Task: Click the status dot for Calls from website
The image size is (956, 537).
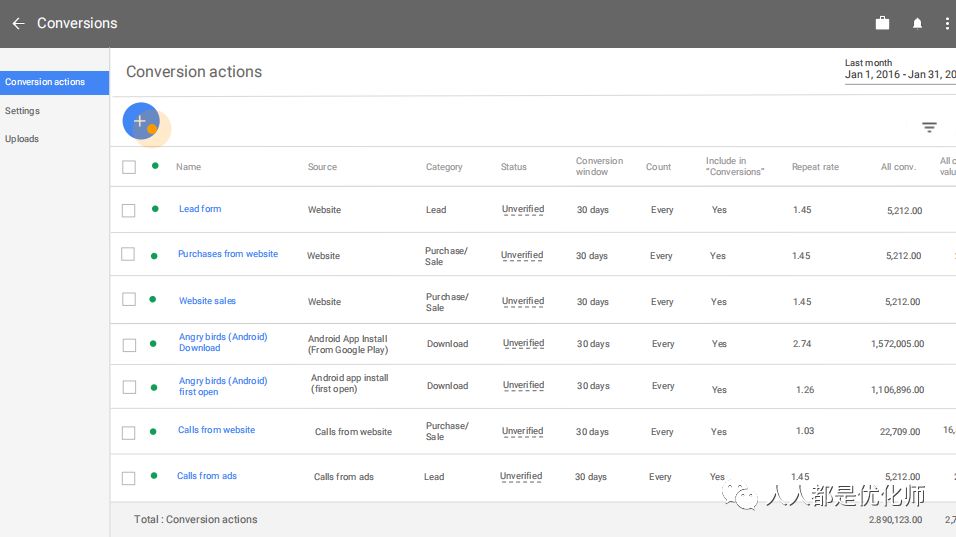Action: coord(153,432)
